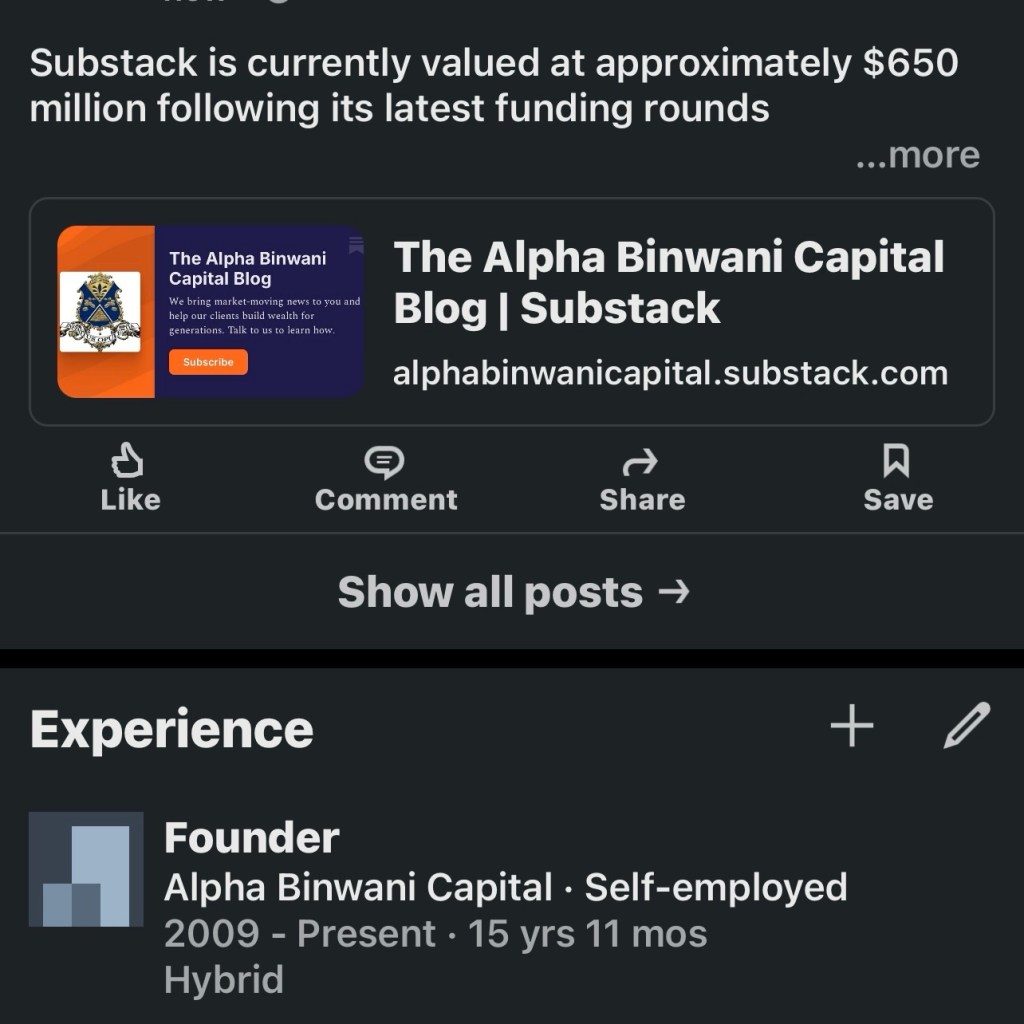Tap Alpha Binwani Capital · Self-employed text
This screenshot has width=1024, height=1024.
point(505,887)
